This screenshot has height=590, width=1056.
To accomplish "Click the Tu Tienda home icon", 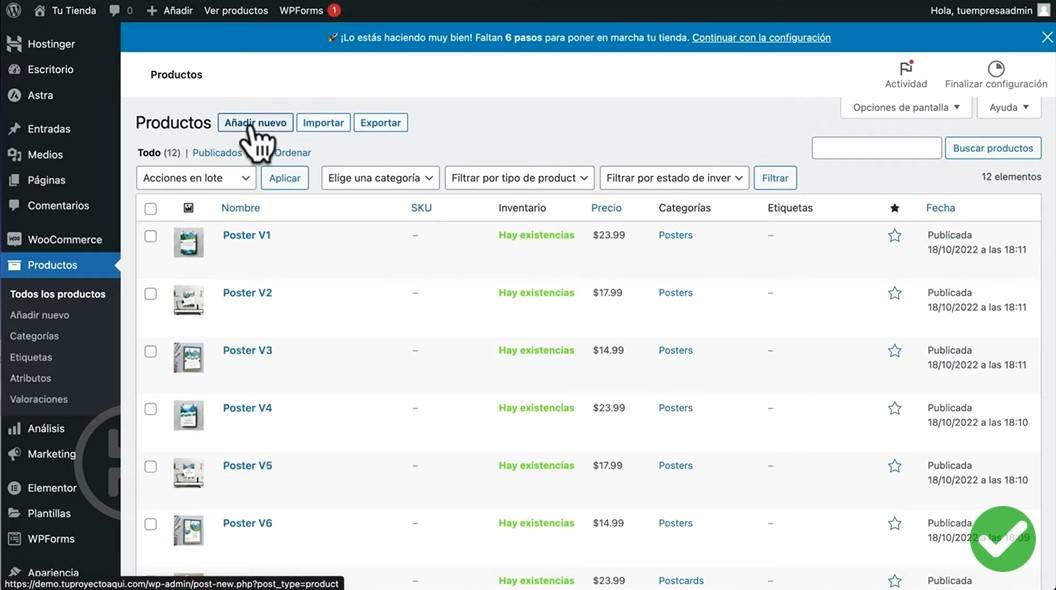I will tap(40, 10).
